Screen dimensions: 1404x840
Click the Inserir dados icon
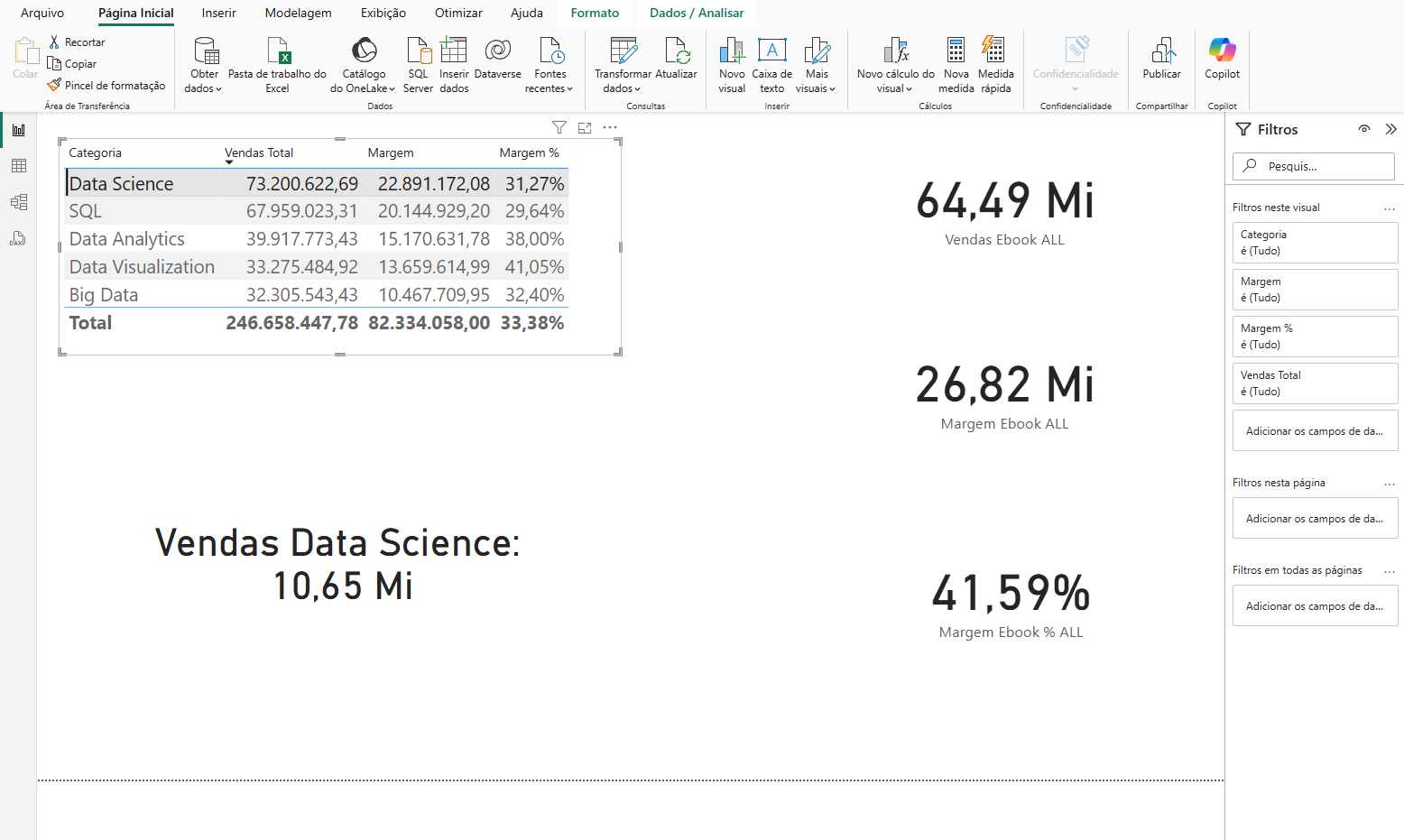[x=454, y=50]
